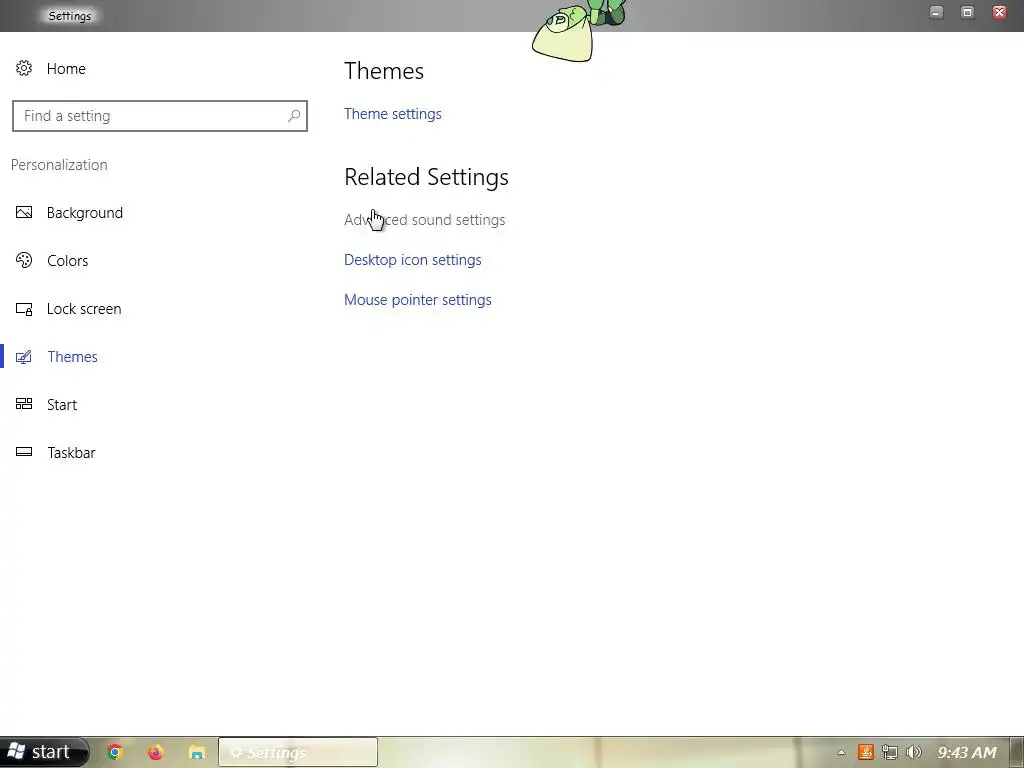Click the Personalization heading text
The width and height of the screenshot is (1024, 768).
tap(59, 165)
